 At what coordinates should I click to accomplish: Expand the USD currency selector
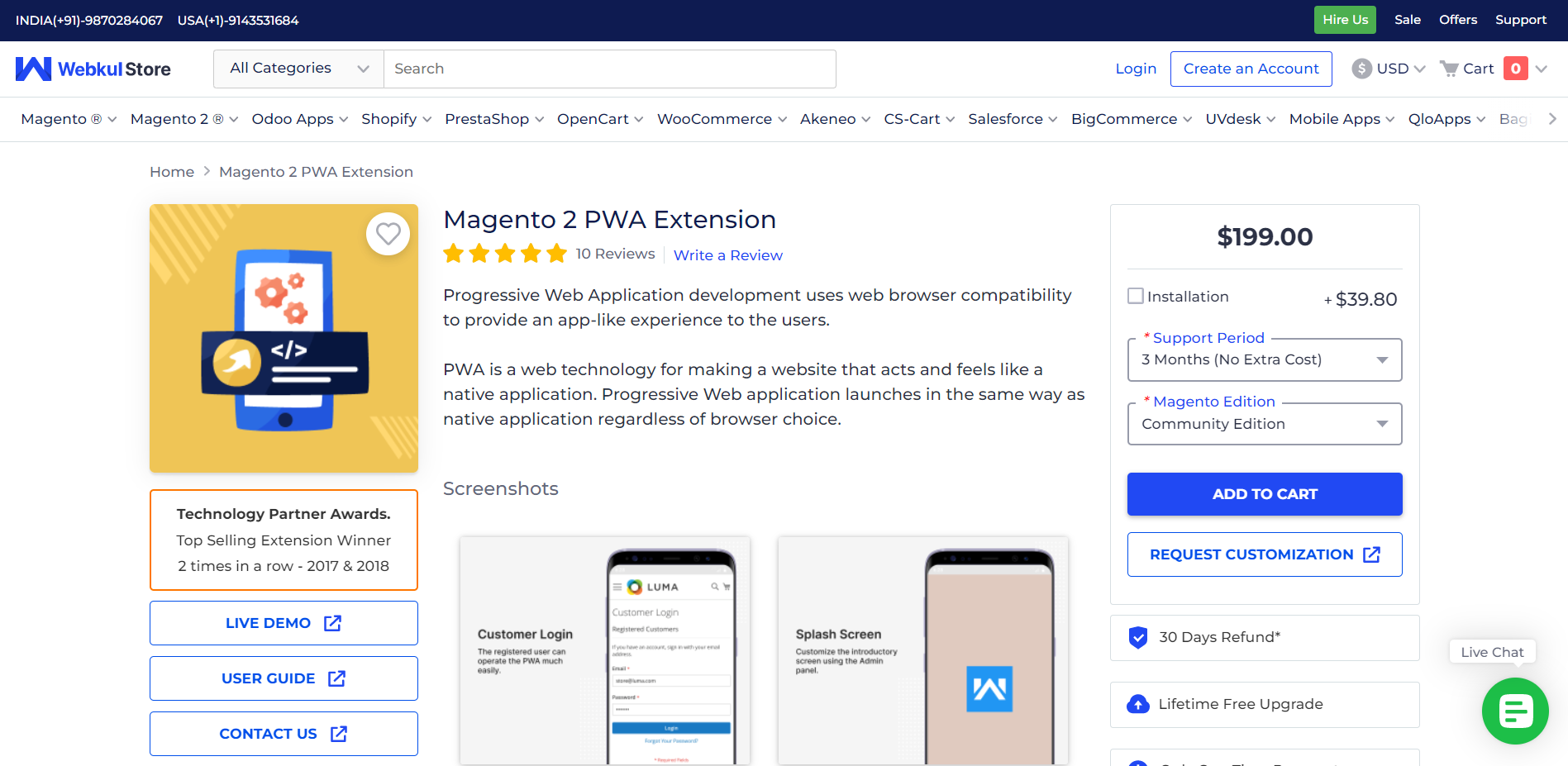click(1400, 69)
